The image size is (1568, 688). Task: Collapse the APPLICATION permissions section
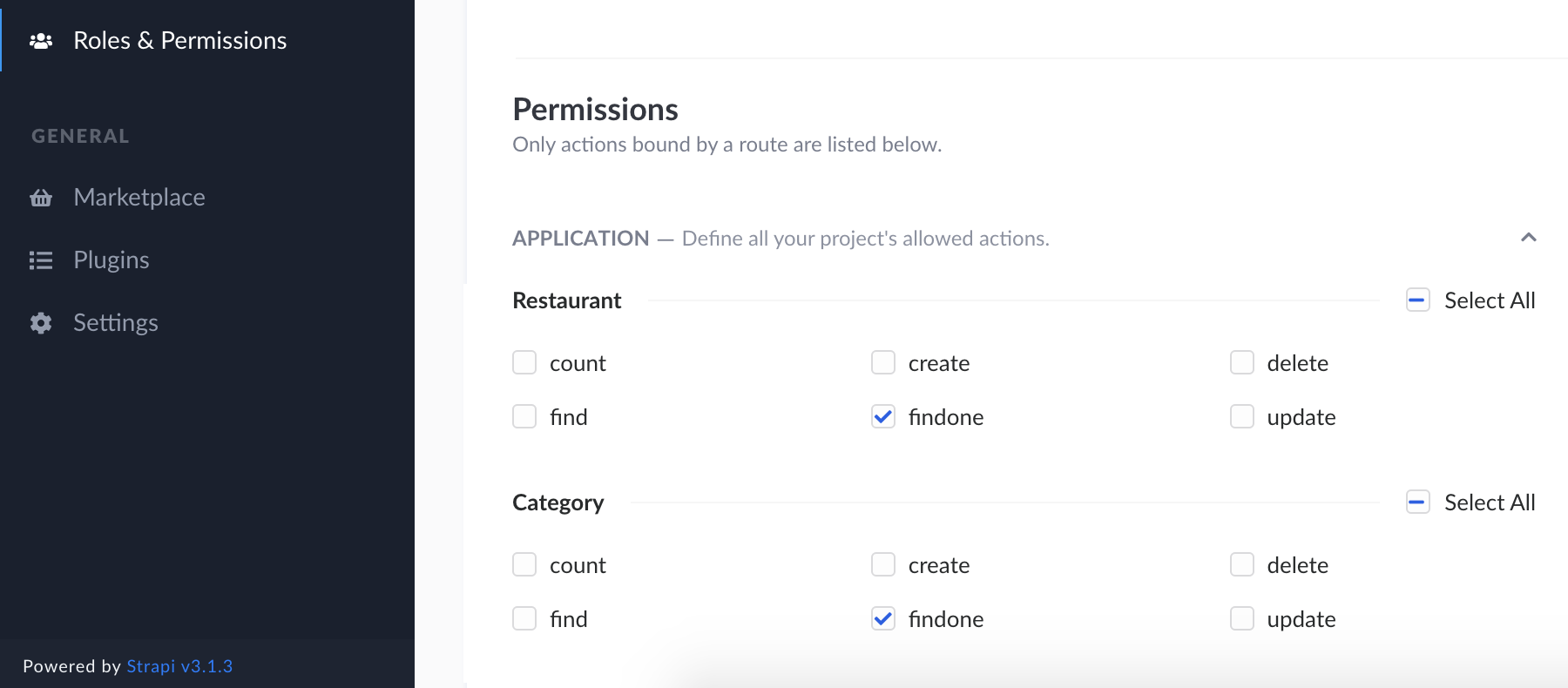(1529, 237)
